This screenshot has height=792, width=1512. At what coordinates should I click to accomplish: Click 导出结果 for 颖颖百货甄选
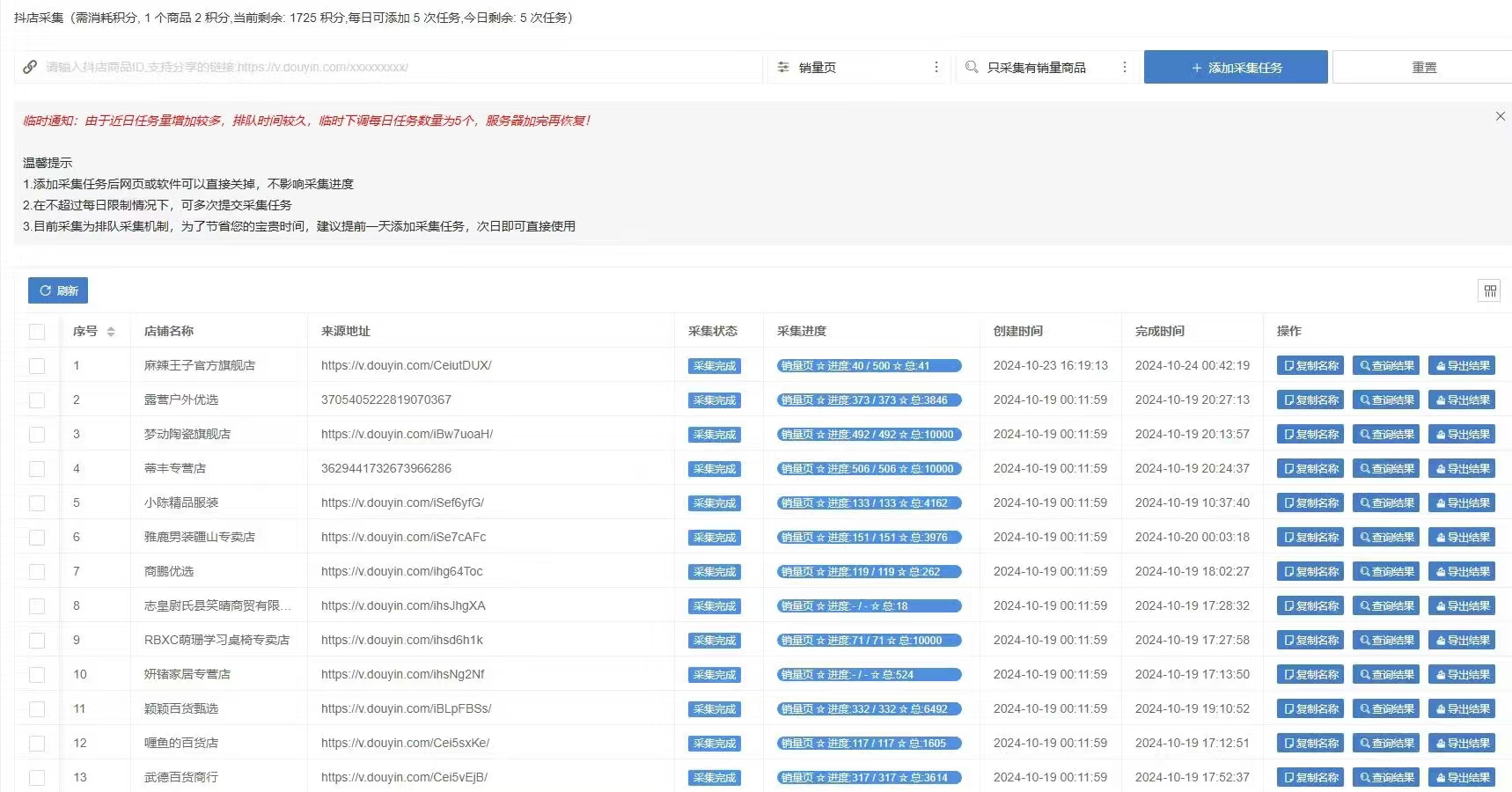pos(1462,709)
